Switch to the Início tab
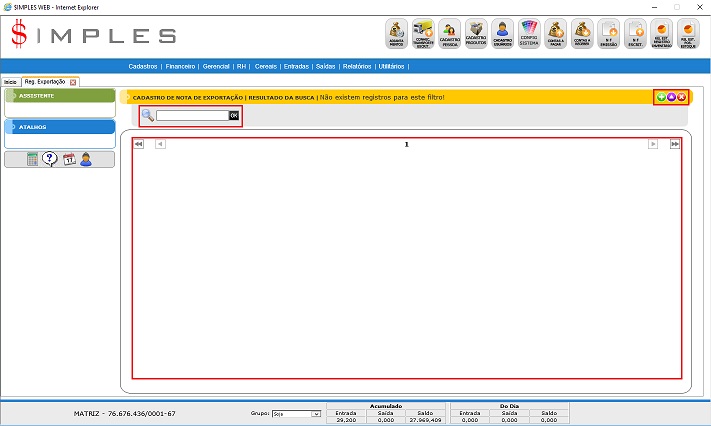This screenshot has height=426, width=711. 10,81
